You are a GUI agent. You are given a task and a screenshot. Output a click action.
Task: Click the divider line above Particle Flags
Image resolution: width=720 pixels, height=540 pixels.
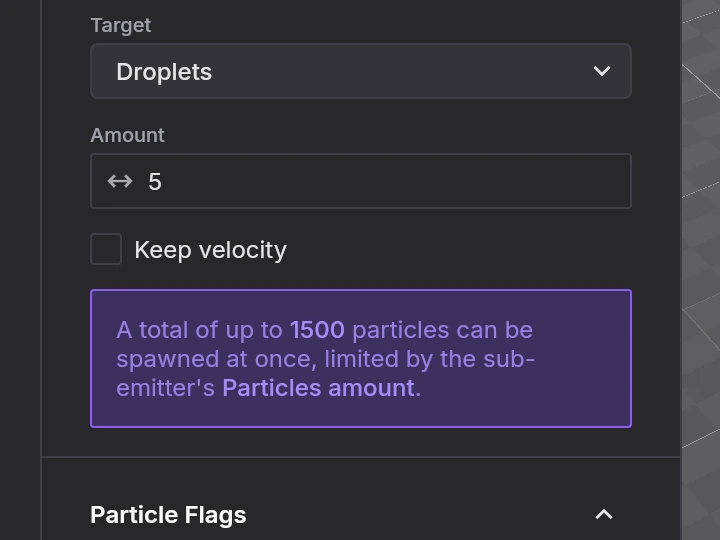(360, 457)
